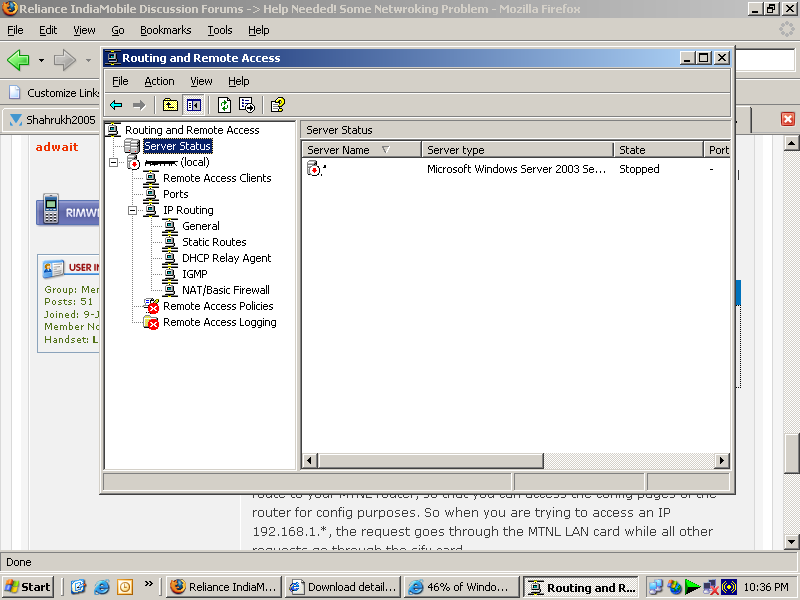
Task: Open Firefox's Bookmarks menu
Action: [x=165, y=30]
